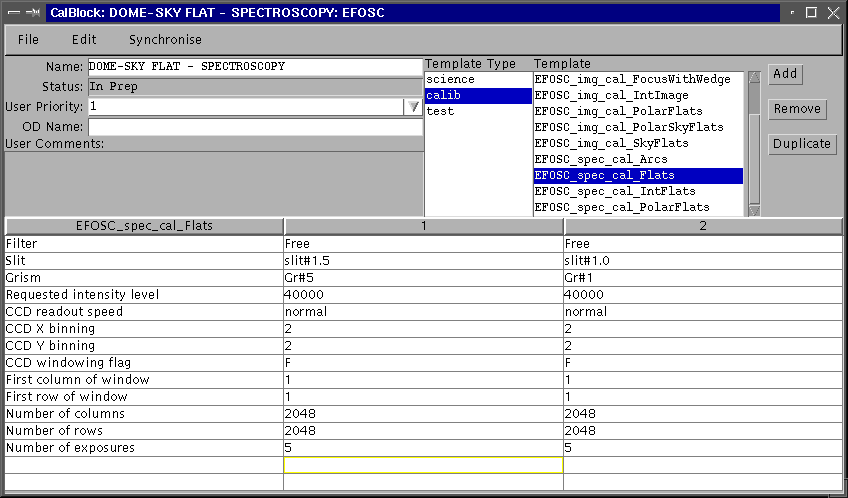Open the Edit menu
This screenshot has width=848, height=498.
click(84, 39)
